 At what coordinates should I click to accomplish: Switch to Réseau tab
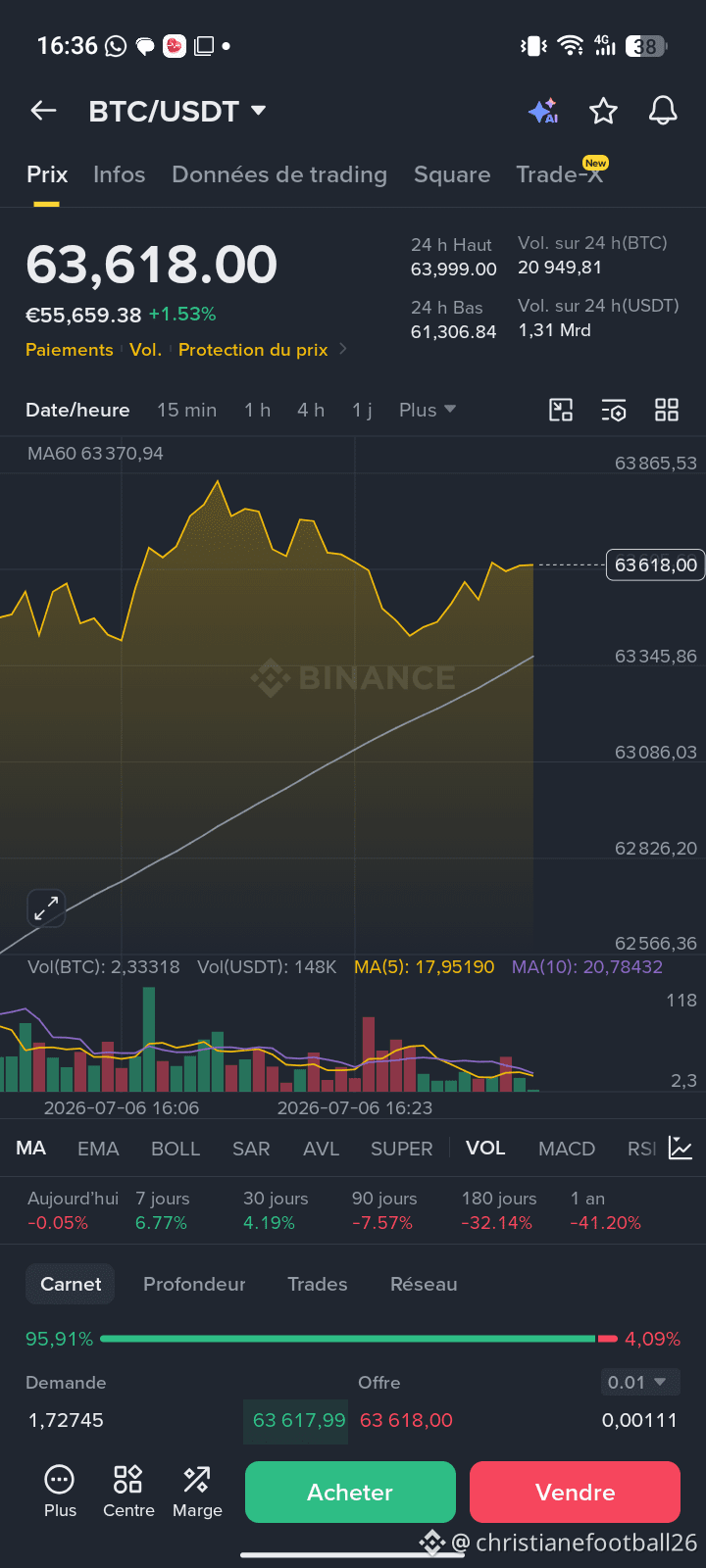[x=424, y=1284]
